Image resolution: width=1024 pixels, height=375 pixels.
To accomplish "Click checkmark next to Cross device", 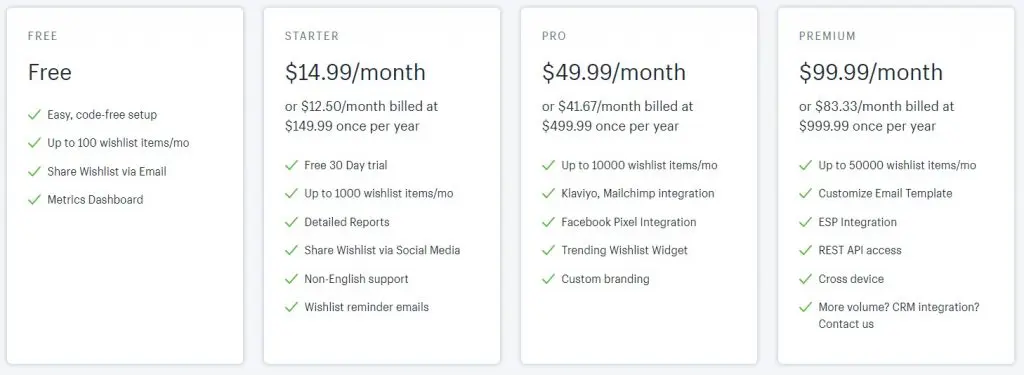I will click(x=806, y=279).
